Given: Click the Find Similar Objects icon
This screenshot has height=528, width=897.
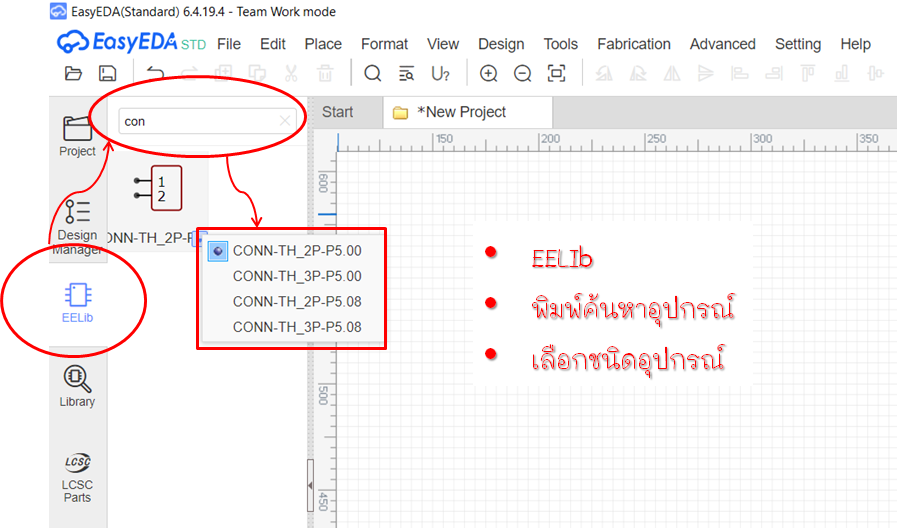Looking at the screenshot, I should [407, 73].
